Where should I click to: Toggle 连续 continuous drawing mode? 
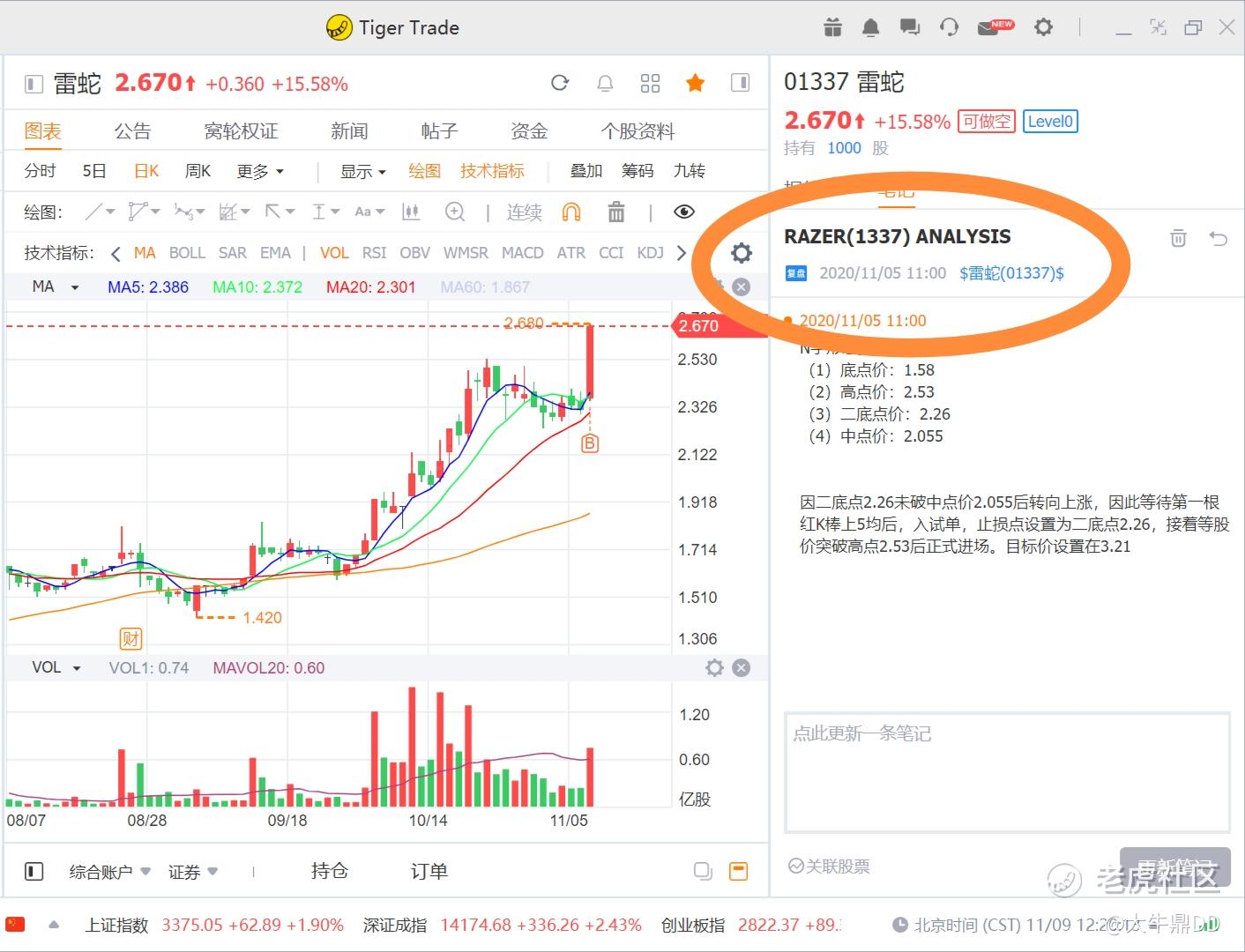[524, 212]
